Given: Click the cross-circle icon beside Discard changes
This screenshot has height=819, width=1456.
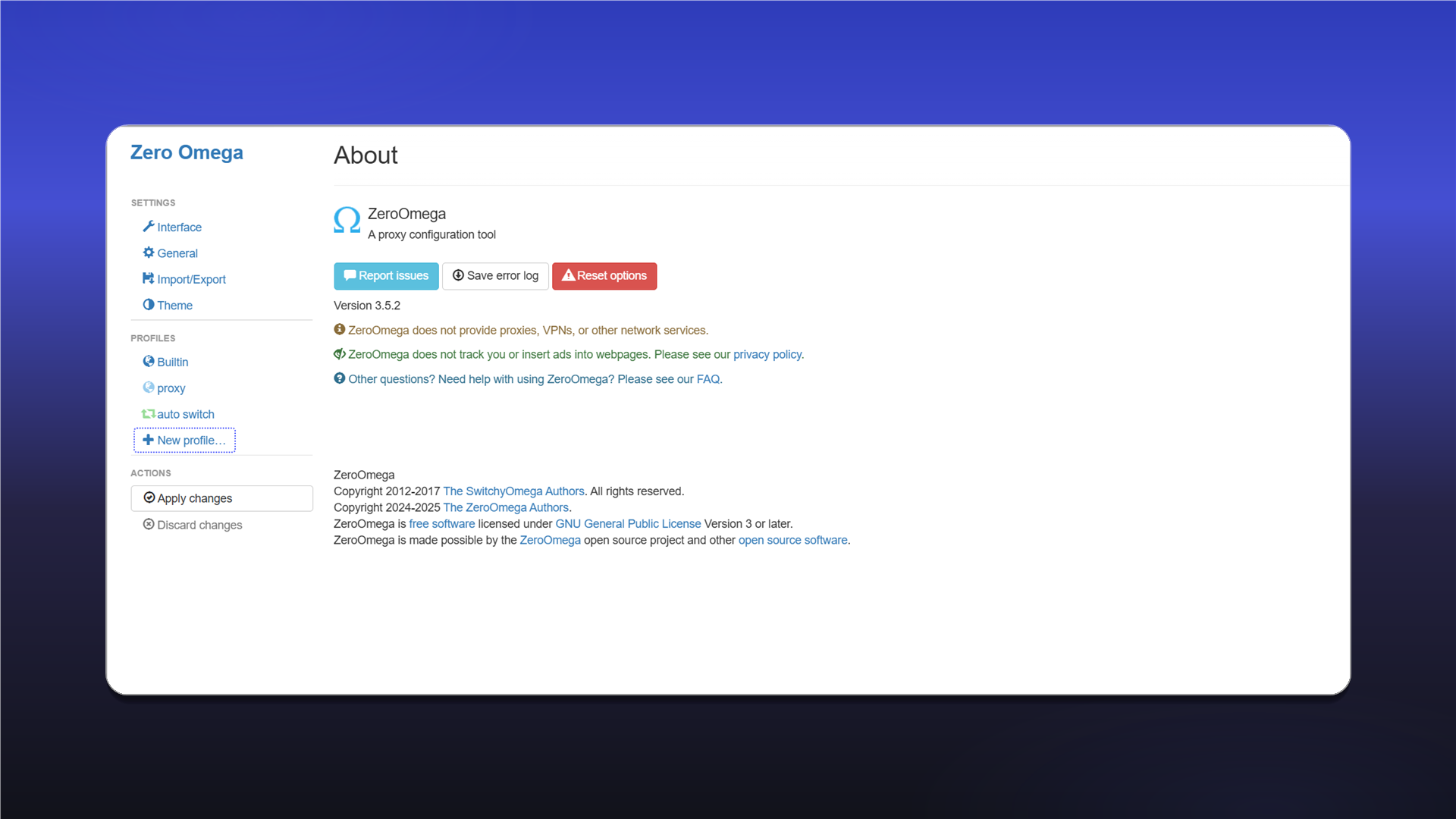Looking at the screenshot, I should tap(149, 524).
